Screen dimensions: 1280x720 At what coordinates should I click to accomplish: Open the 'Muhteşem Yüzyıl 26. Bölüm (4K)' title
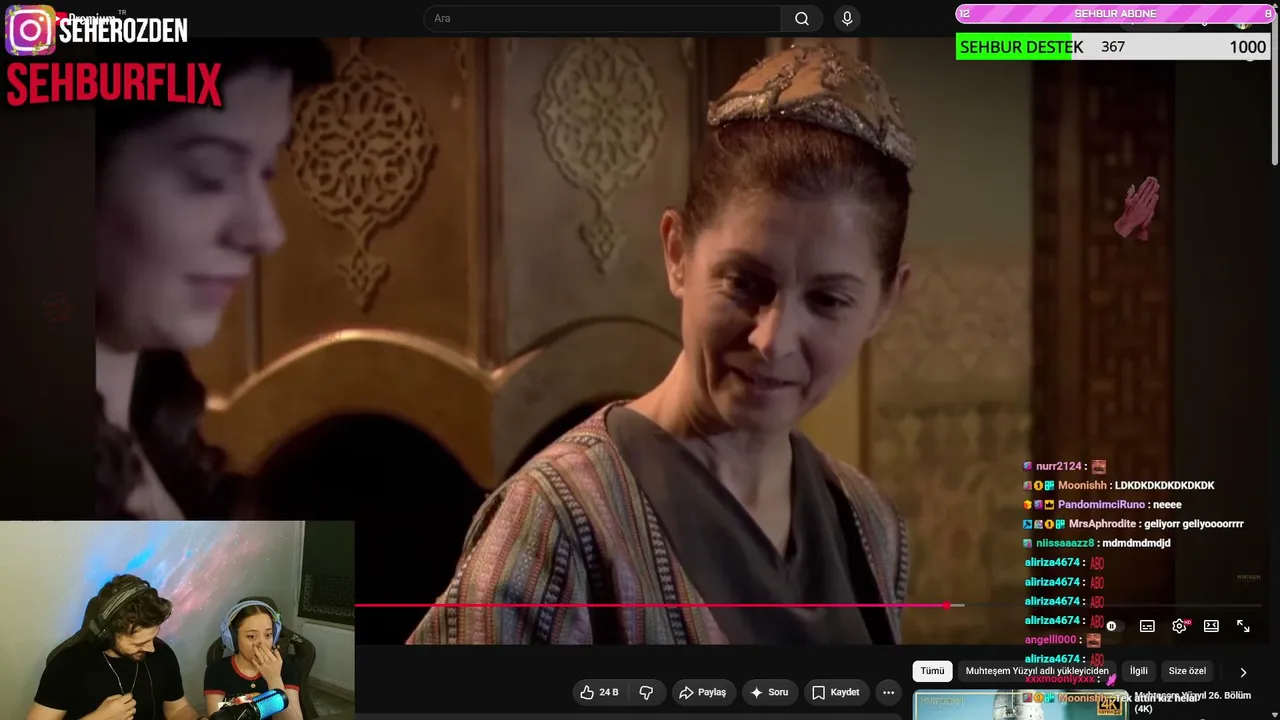(x=1193, y=702)
